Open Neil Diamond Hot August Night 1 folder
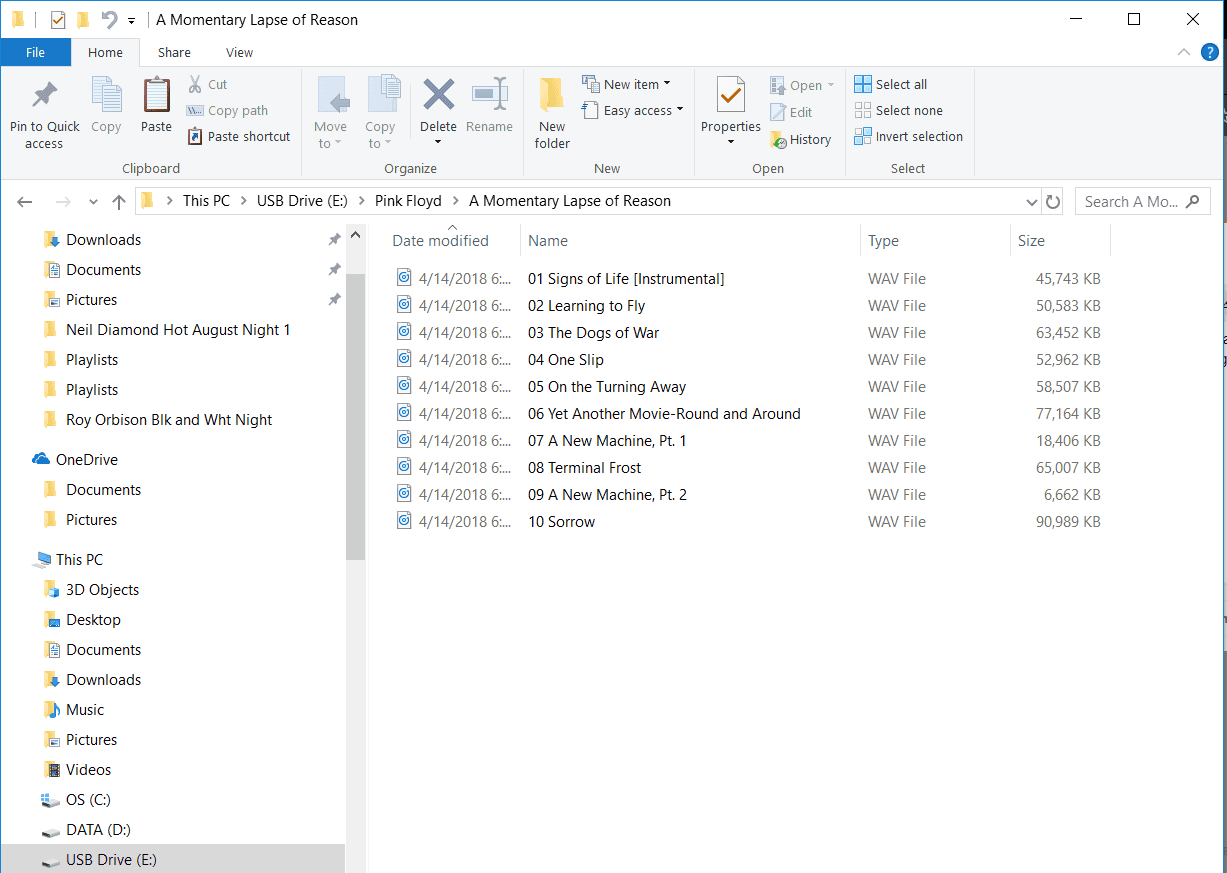Image resolution: width=1227 pixels, height=873 pixels. point(178,330)
